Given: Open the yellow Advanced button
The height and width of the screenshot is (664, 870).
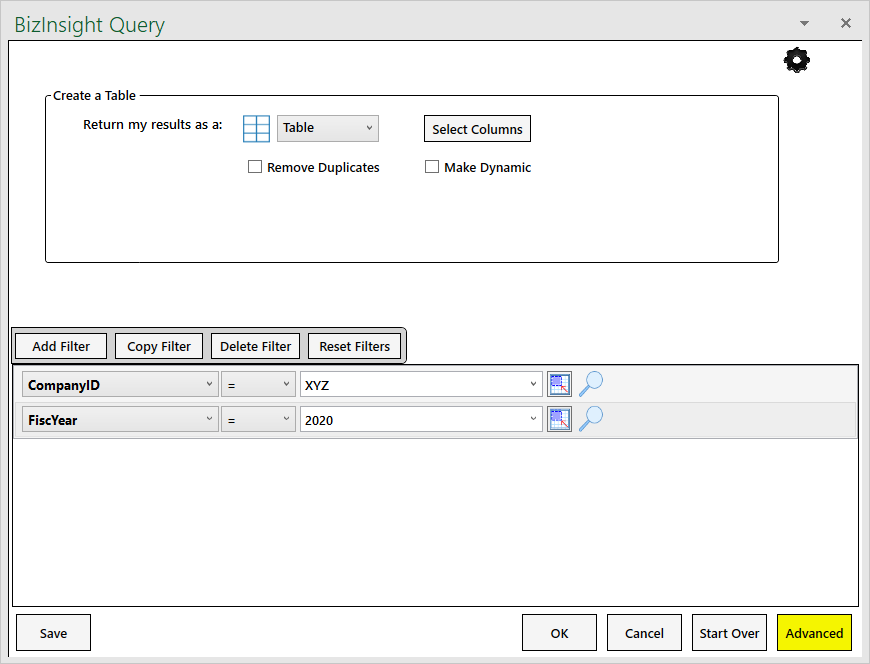Looking at the screenshot, I should click(814, 632).
